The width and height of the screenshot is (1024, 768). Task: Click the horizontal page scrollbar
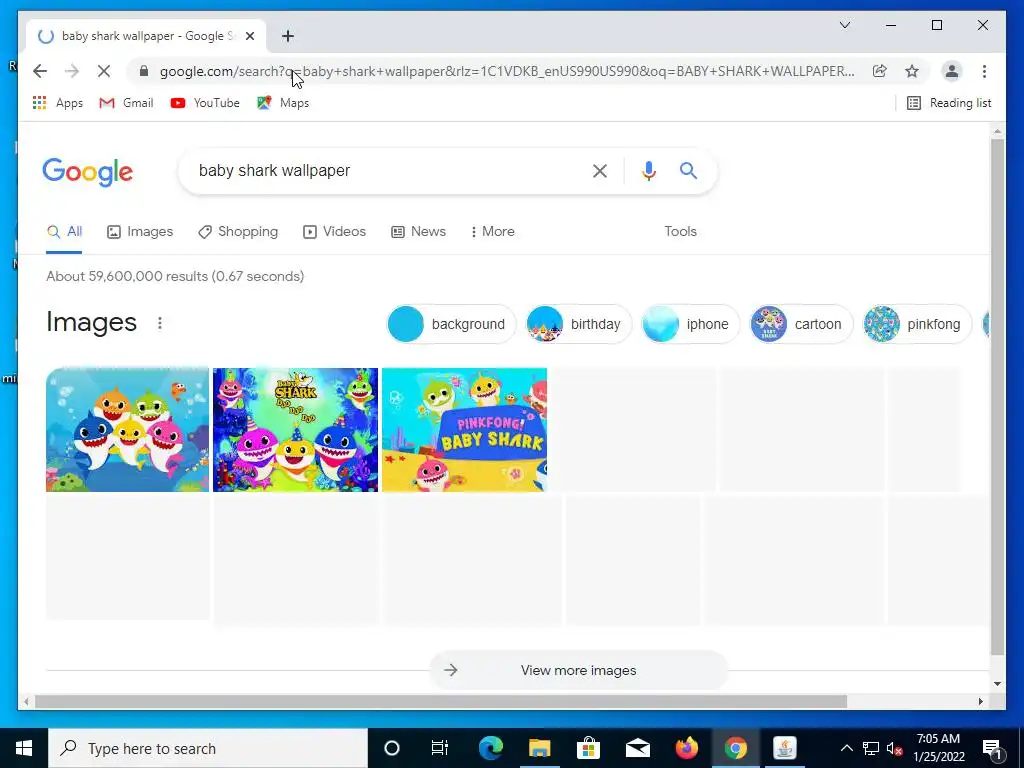coord(441,701)
